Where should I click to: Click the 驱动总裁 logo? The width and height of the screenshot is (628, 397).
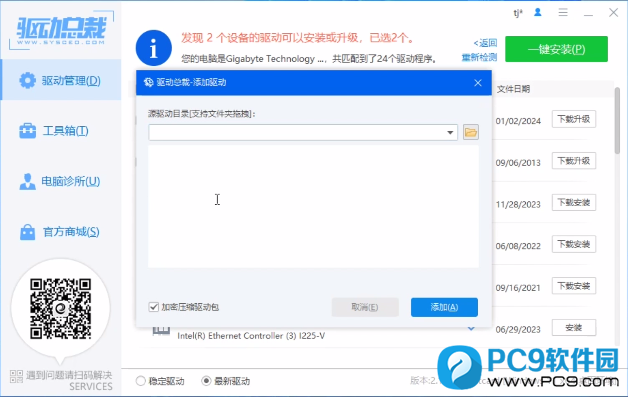61,30
